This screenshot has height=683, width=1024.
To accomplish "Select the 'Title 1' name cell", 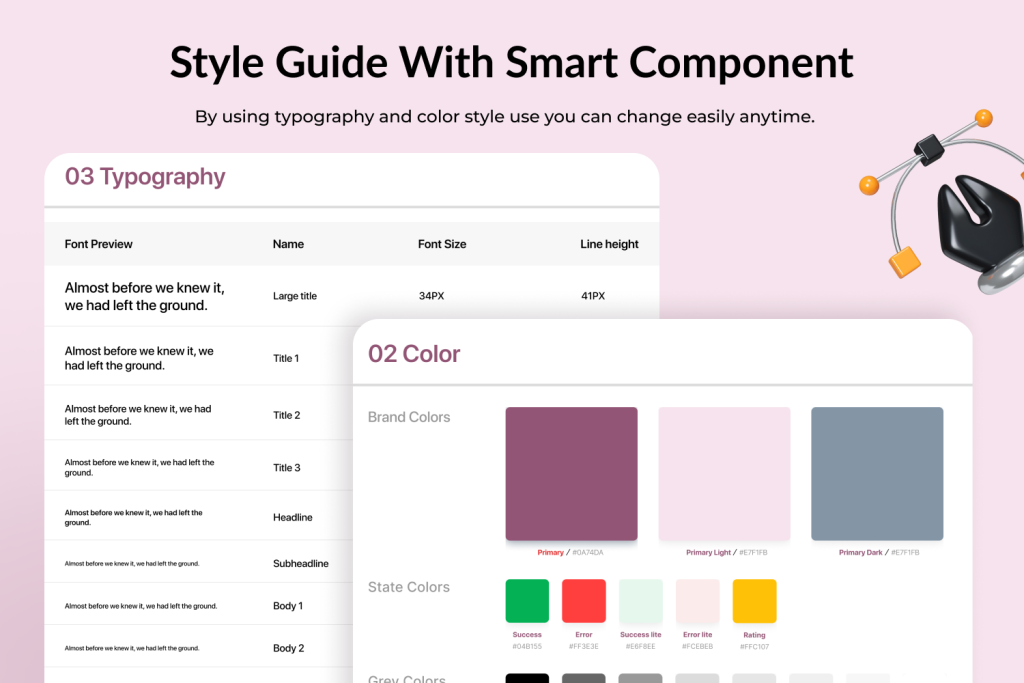I will pyautogui.click(x=286, y=358).
